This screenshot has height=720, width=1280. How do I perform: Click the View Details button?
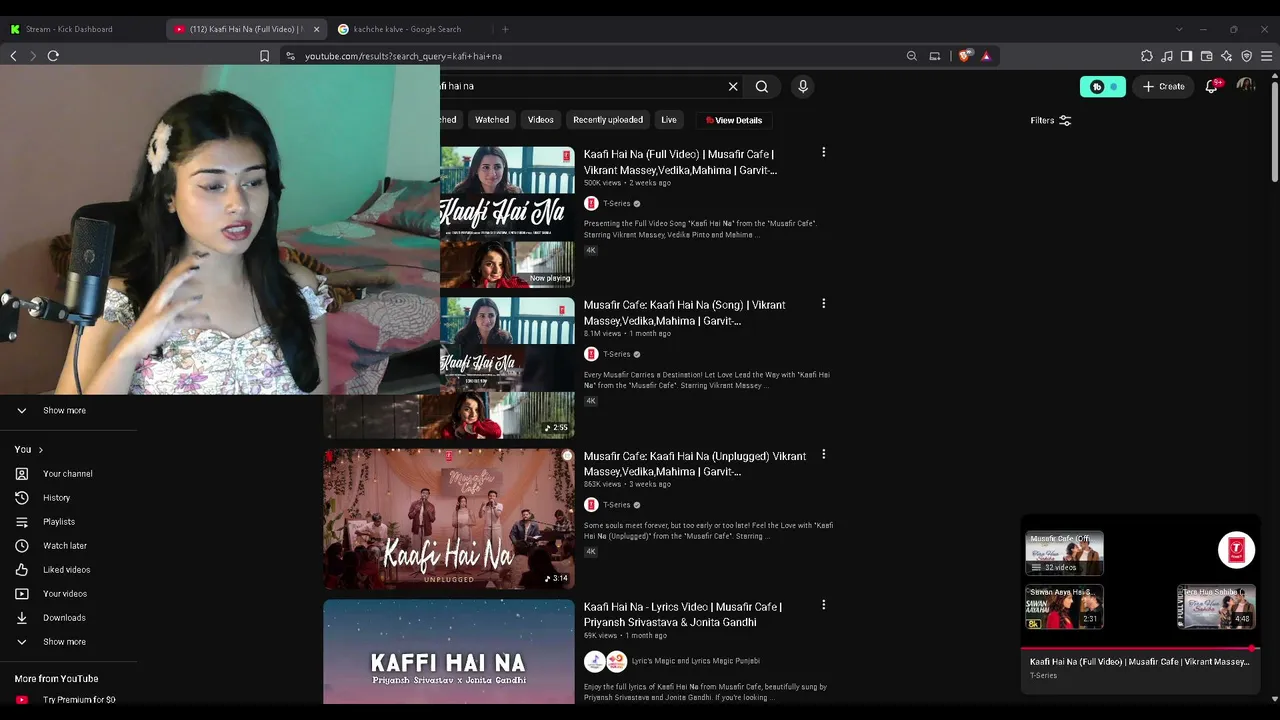734,120
